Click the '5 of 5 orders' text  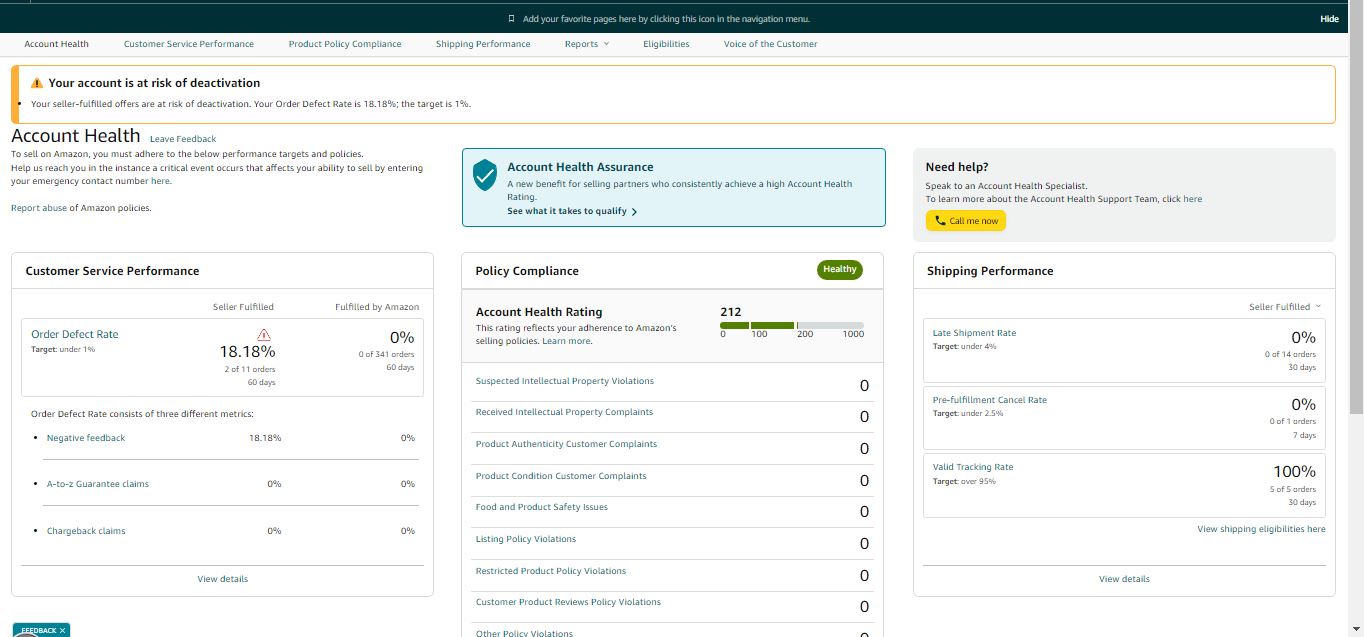click(x=1293, y=489)
